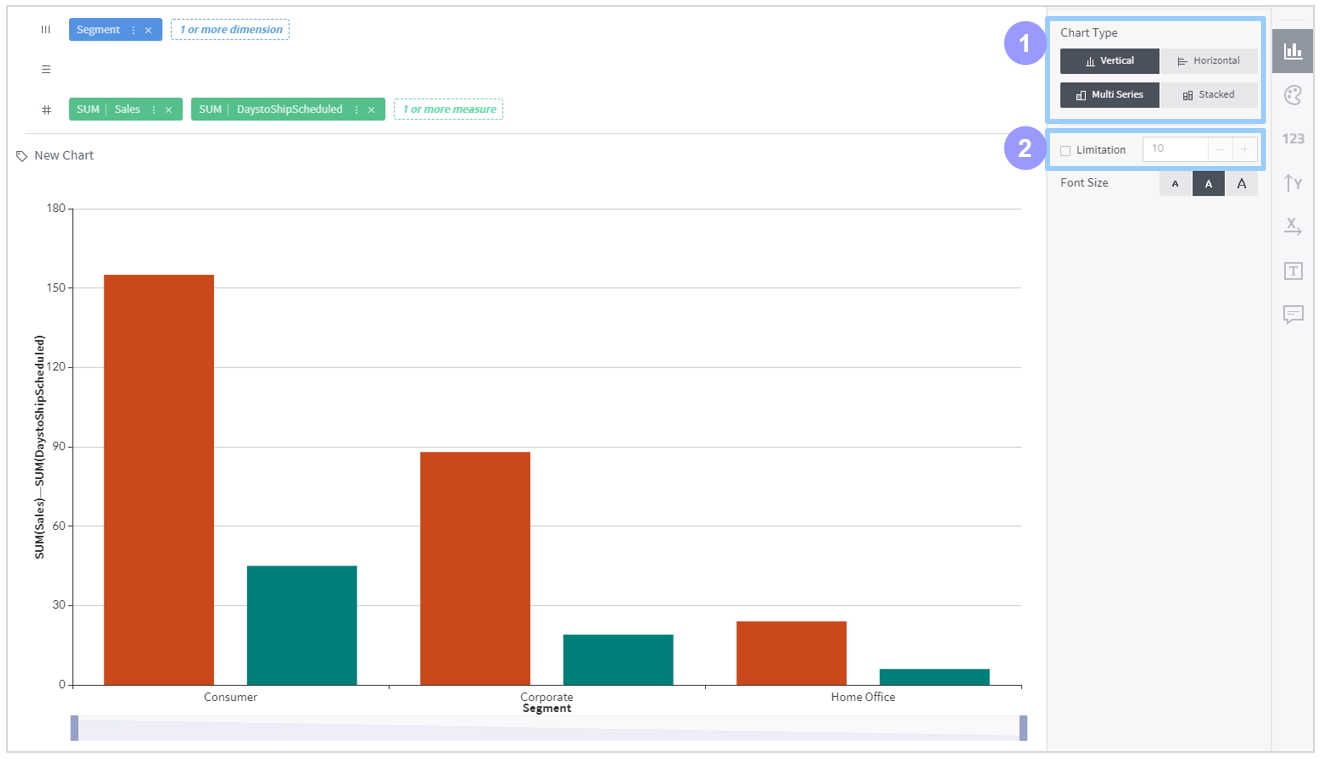This screenshot has height=759, width=1323.
Task: Open options menu on Segment pill
Action: (133, 30)
